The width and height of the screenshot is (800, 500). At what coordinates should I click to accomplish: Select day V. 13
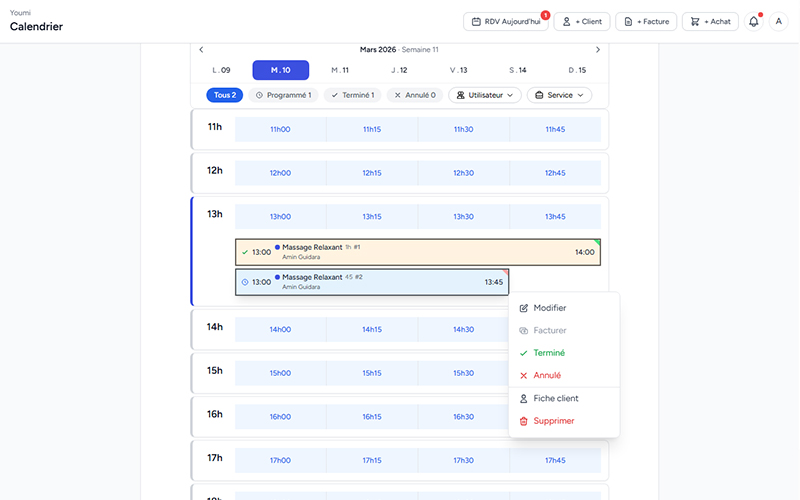click(459, 70)
